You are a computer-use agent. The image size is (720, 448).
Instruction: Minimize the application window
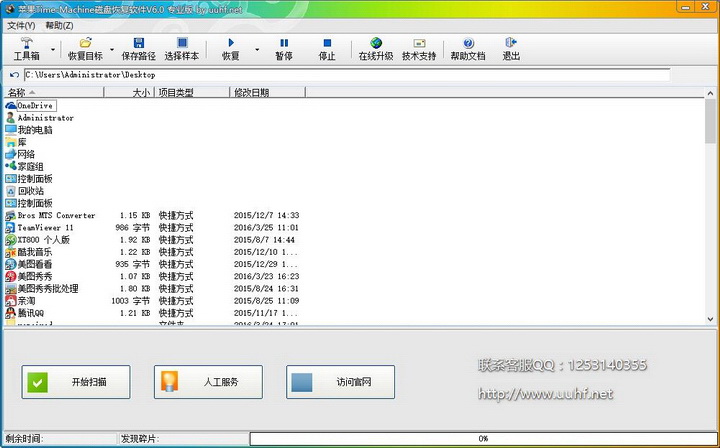pyautogui.click(x=684, y=7)
